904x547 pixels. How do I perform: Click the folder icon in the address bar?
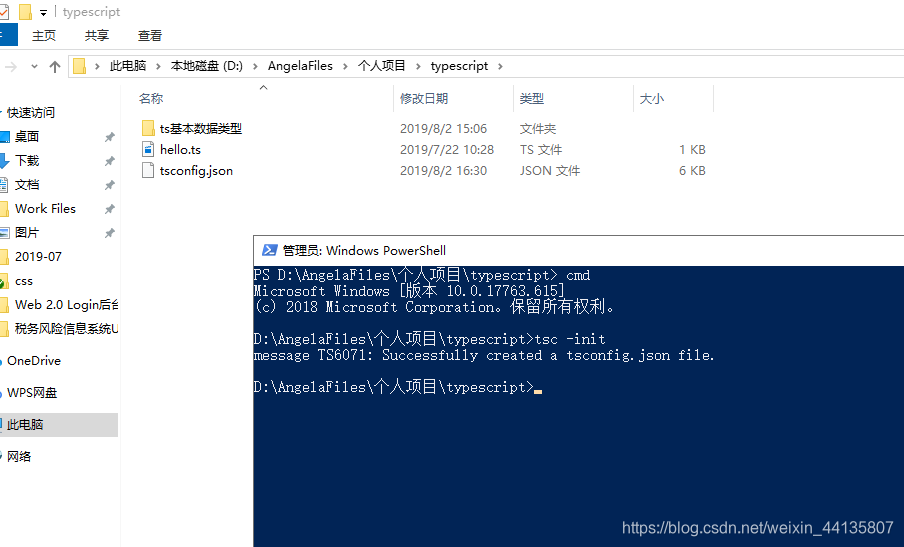click(x=80, y=66)
